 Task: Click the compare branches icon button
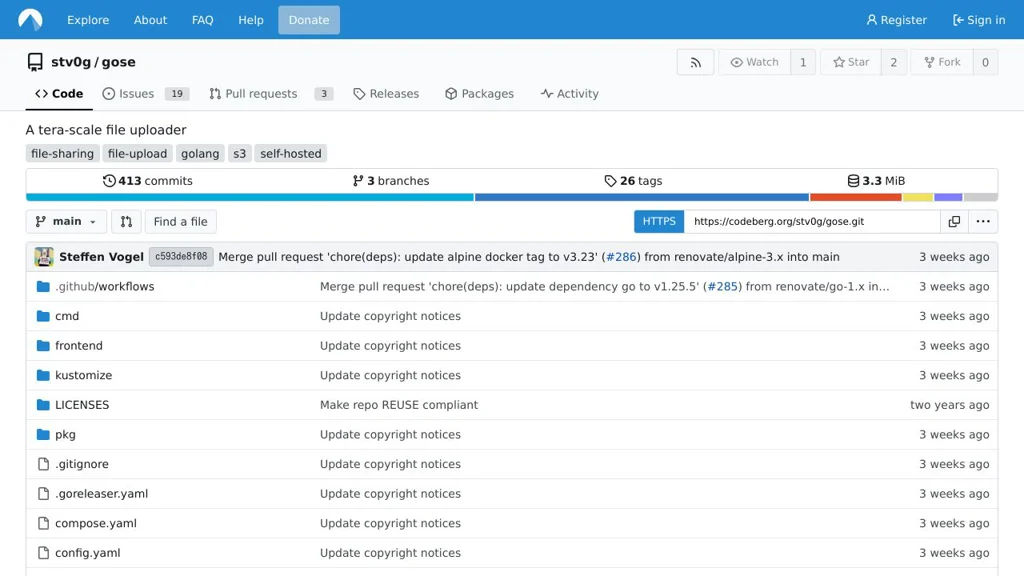126,222
